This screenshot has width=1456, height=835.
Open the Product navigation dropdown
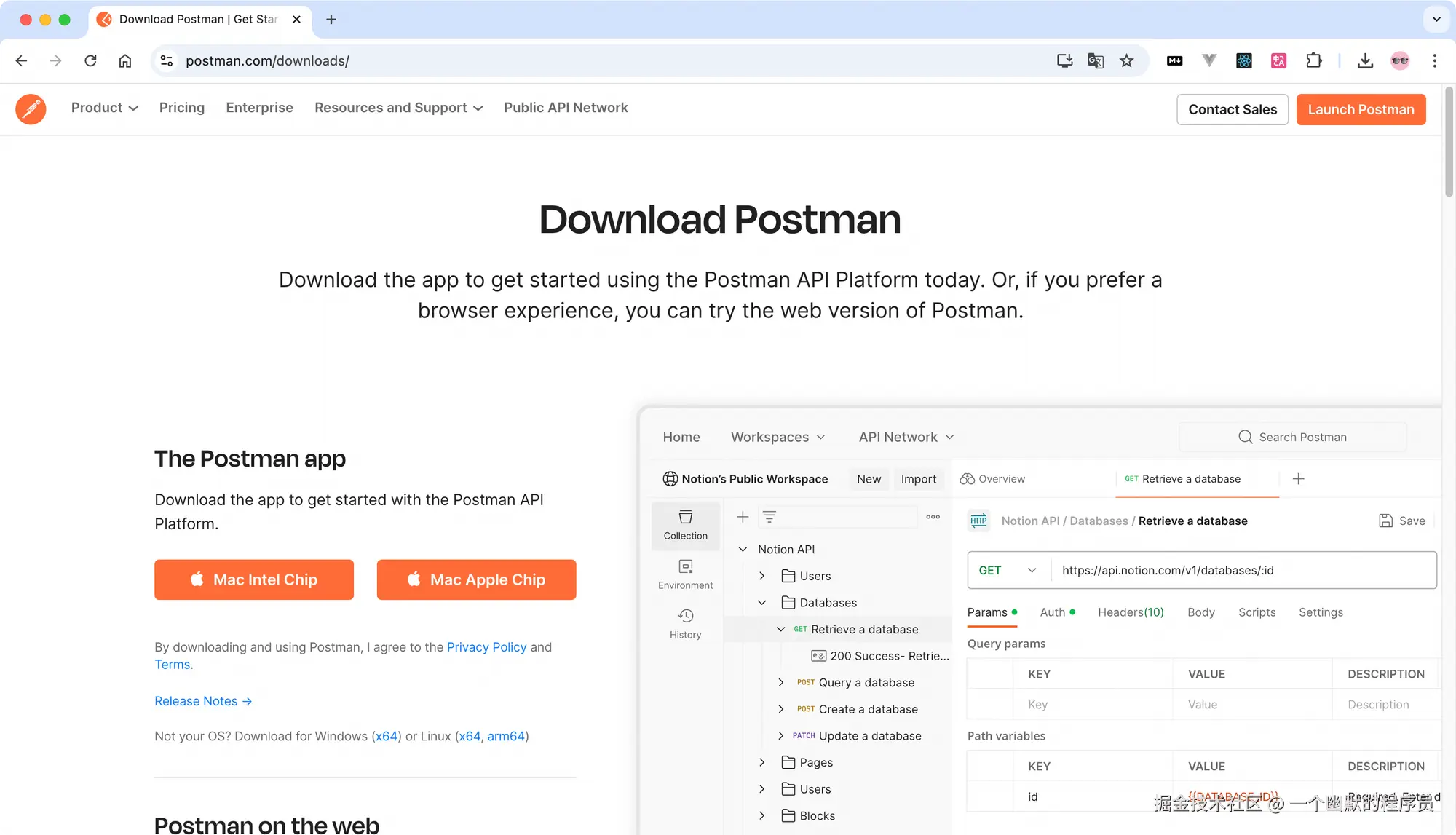[103, 108]
